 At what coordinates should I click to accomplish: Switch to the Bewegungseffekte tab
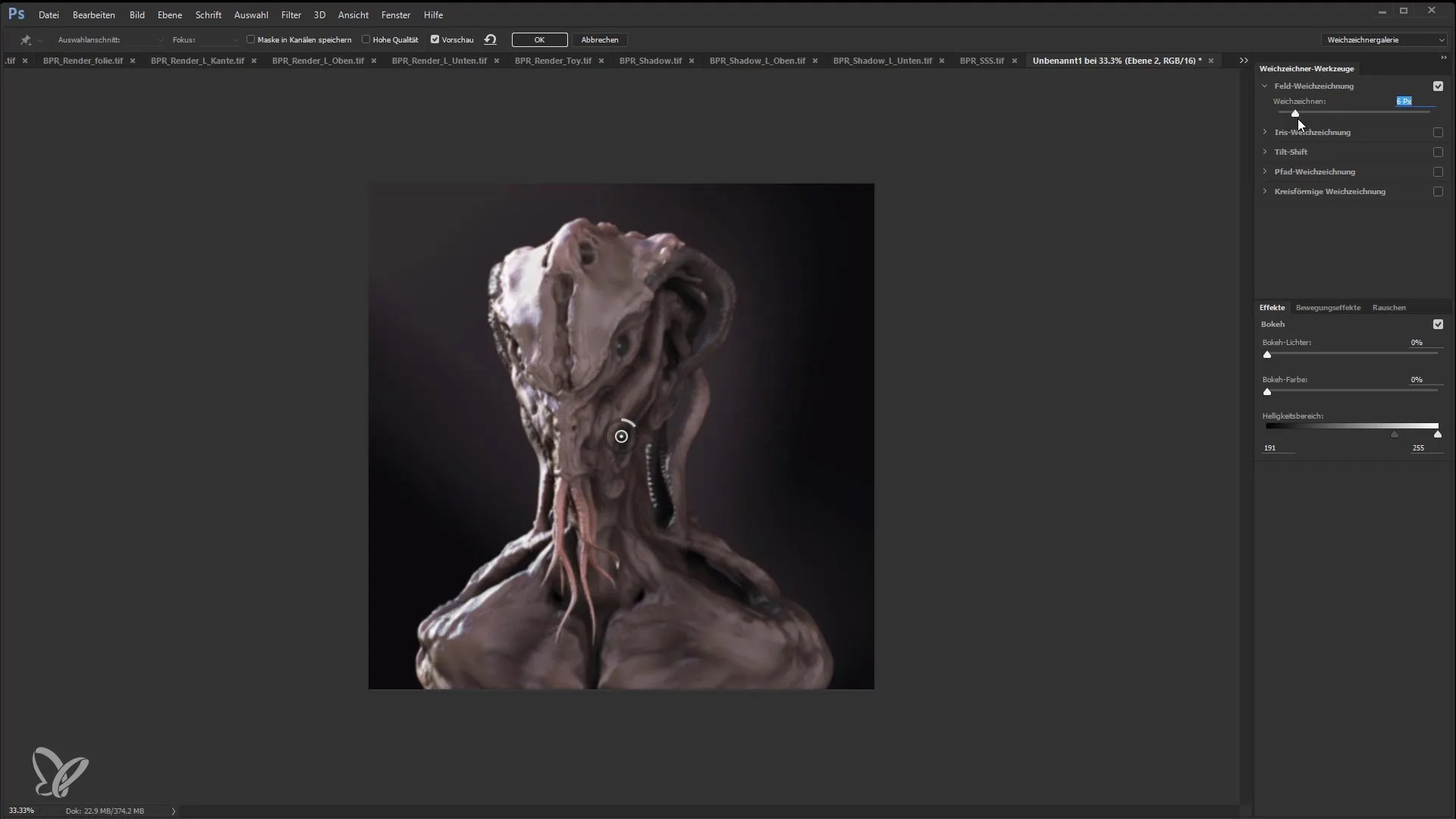[1328, 307]
